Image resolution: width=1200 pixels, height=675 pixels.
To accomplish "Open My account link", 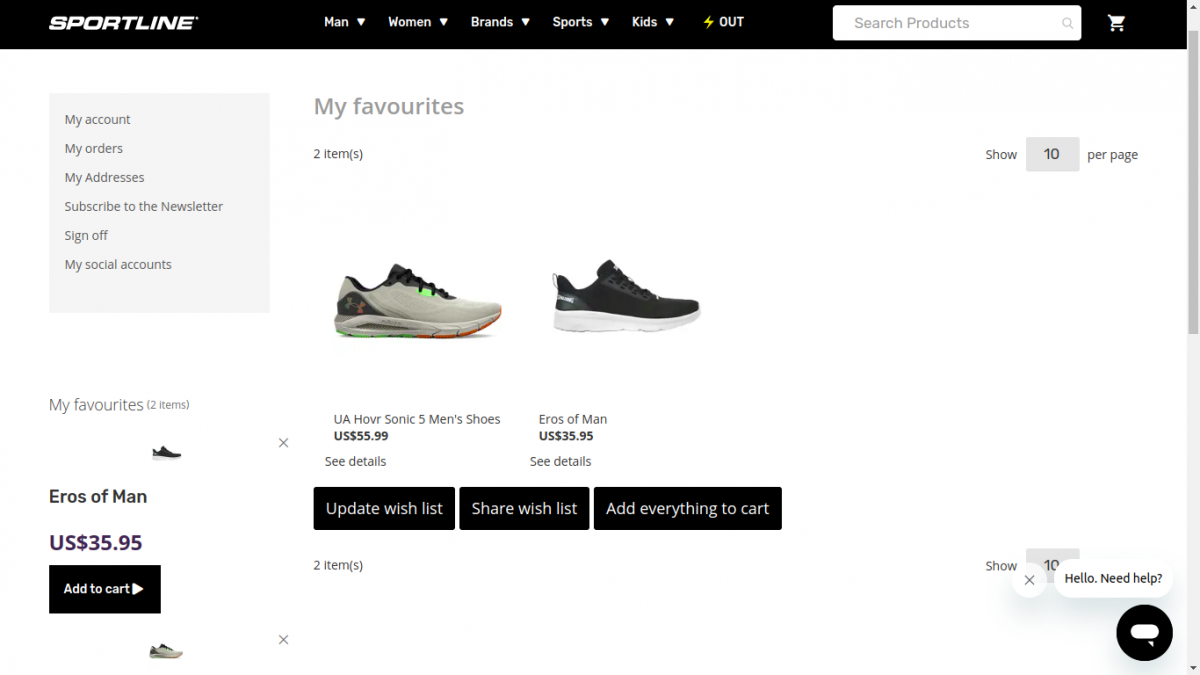I will [x=98, y=119].
